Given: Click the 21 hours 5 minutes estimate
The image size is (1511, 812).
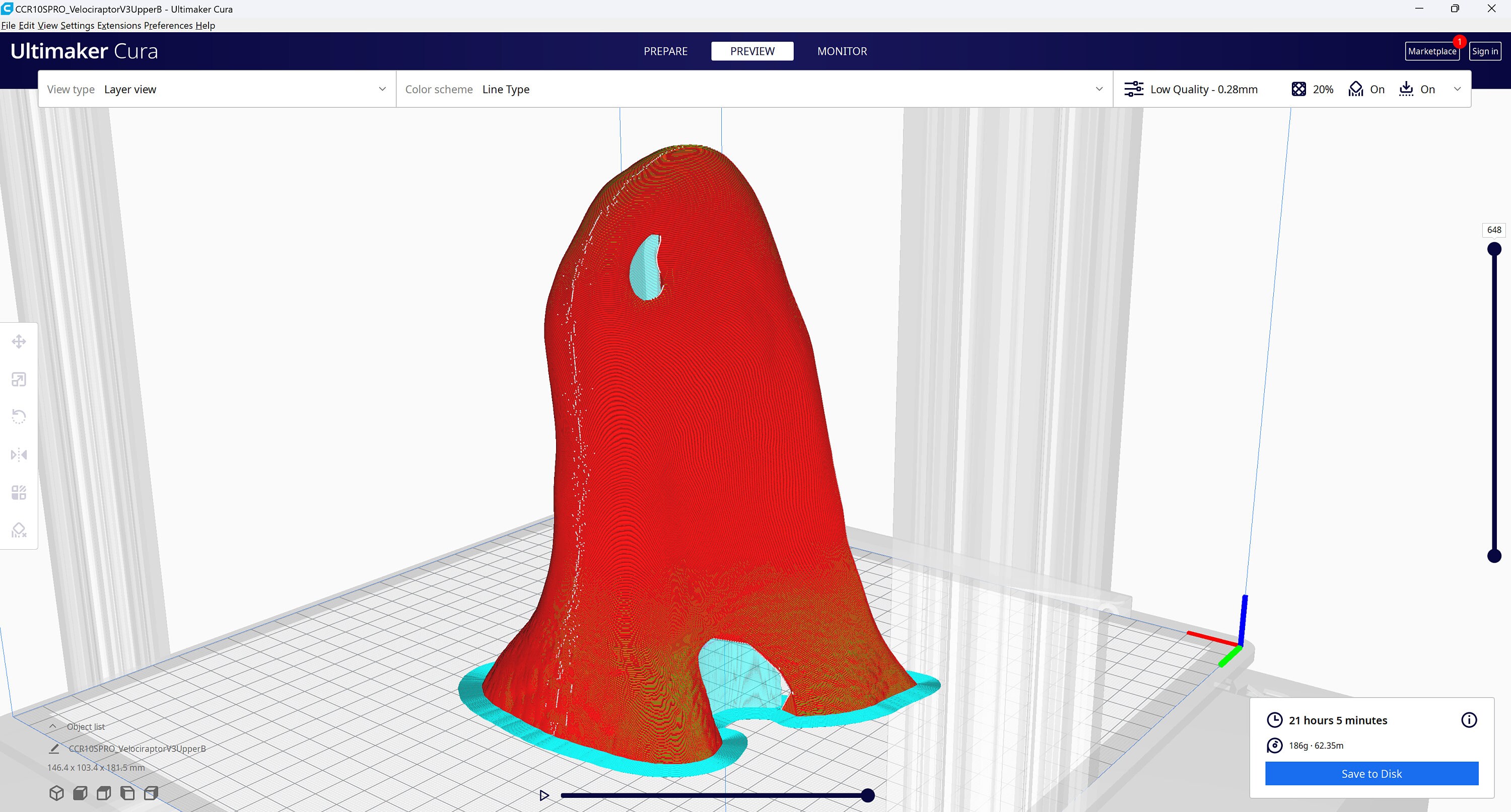Looking at the screenshot, I should pos(1337,720).
